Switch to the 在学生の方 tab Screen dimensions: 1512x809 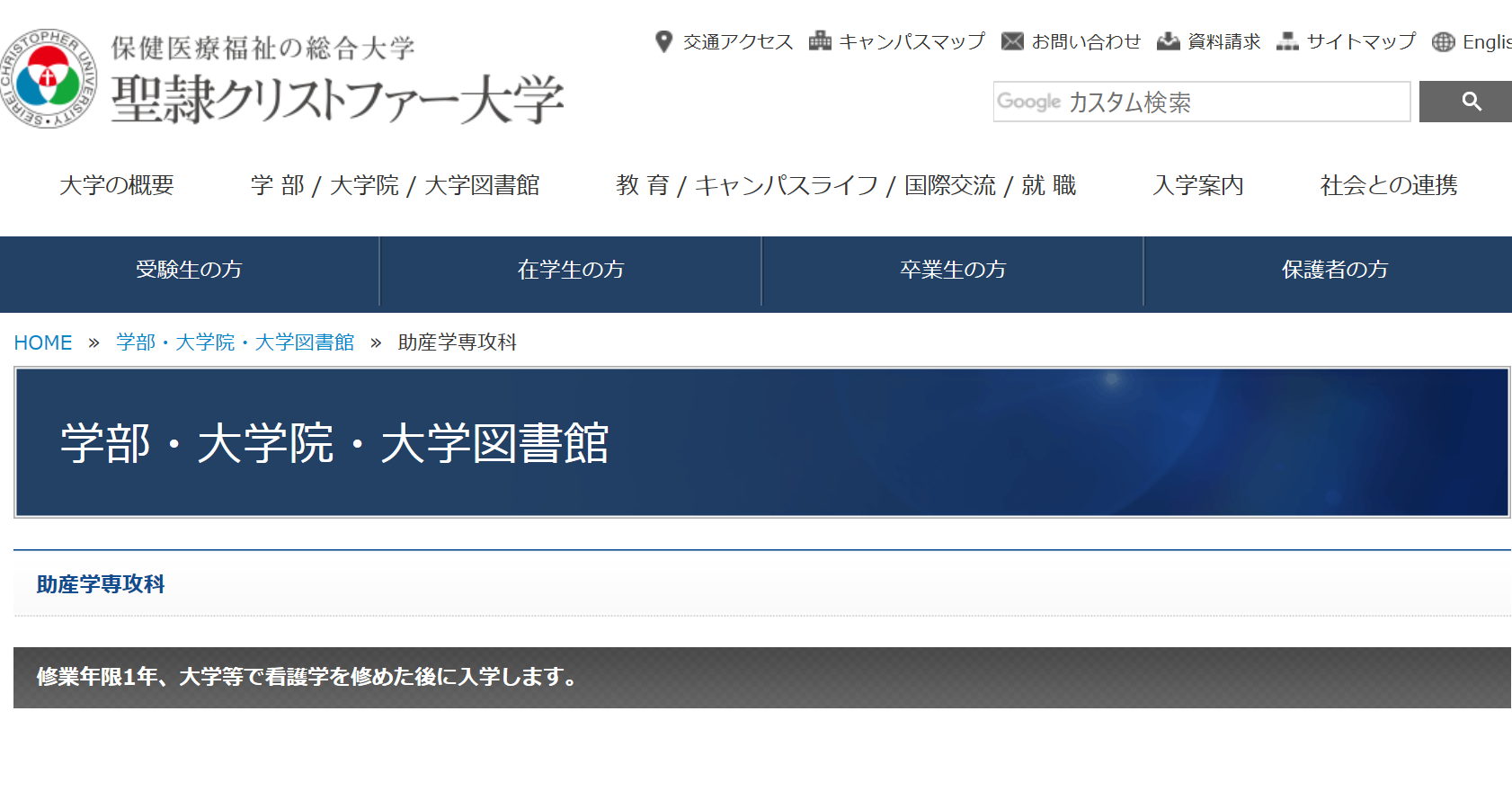coord(570,270)
